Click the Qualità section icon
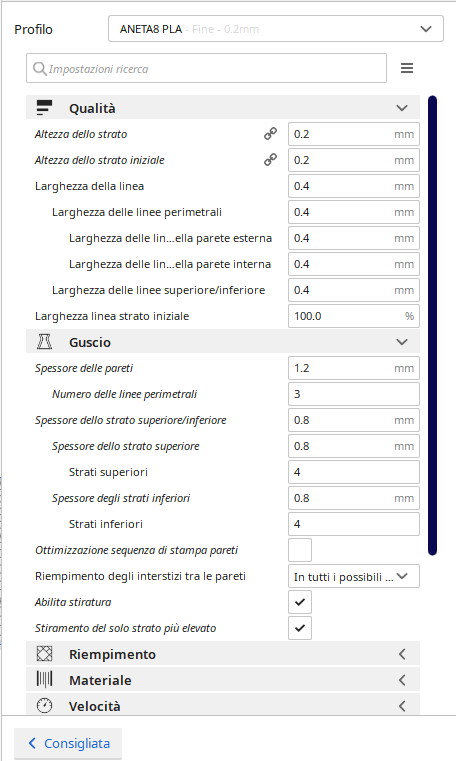Screen dimensions: 458x761 [x=45, y=108]
